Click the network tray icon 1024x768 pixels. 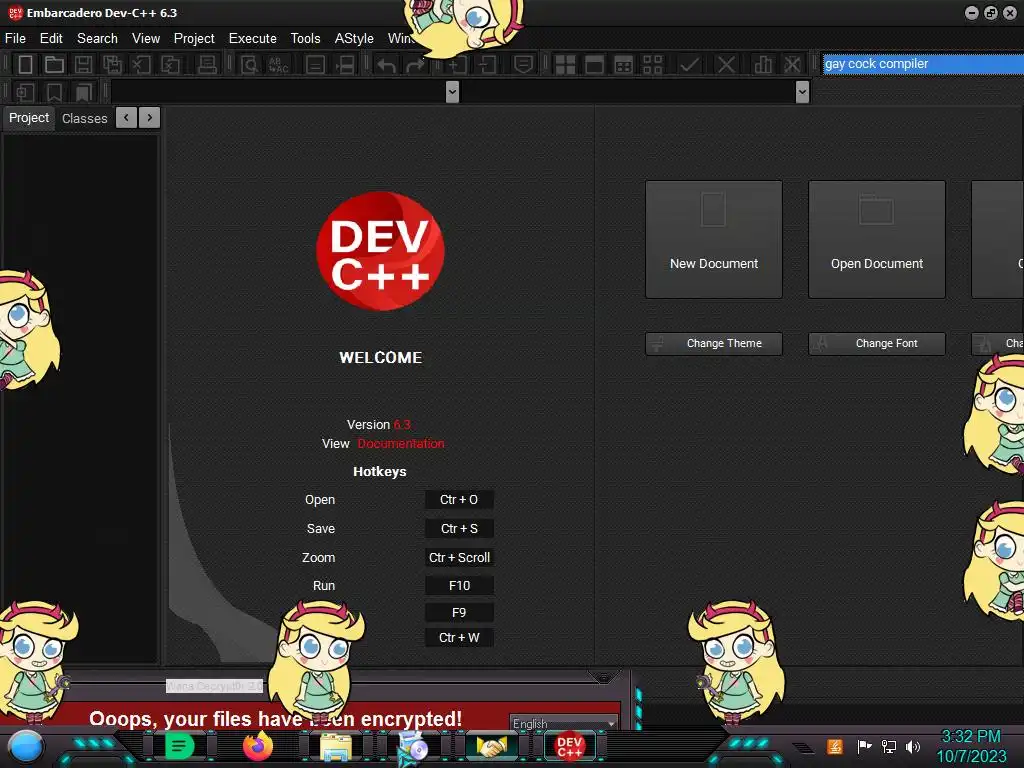(x=889, y=746)
